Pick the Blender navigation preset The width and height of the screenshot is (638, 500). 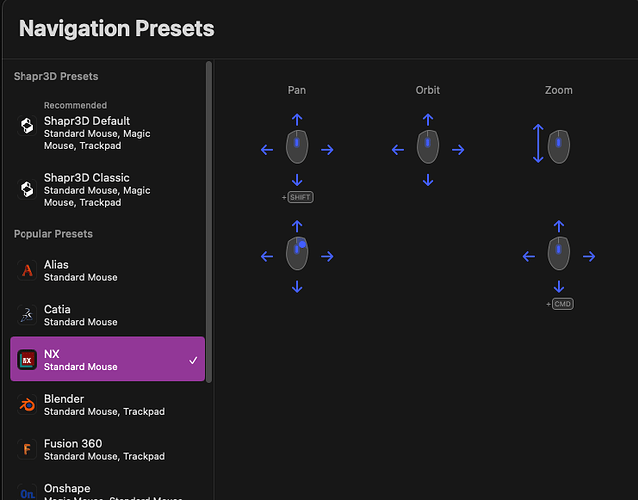tap(100, 404)
